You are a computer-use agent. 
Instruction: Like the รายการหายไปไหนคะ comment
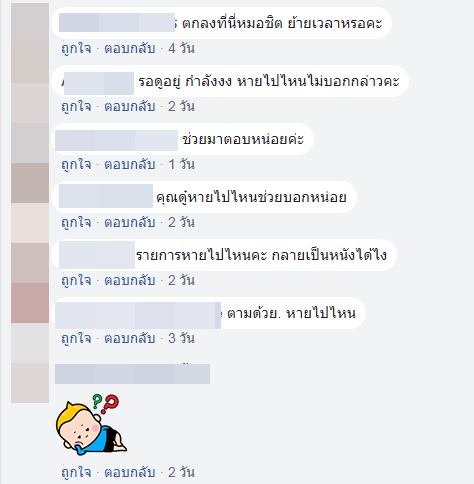76,281
